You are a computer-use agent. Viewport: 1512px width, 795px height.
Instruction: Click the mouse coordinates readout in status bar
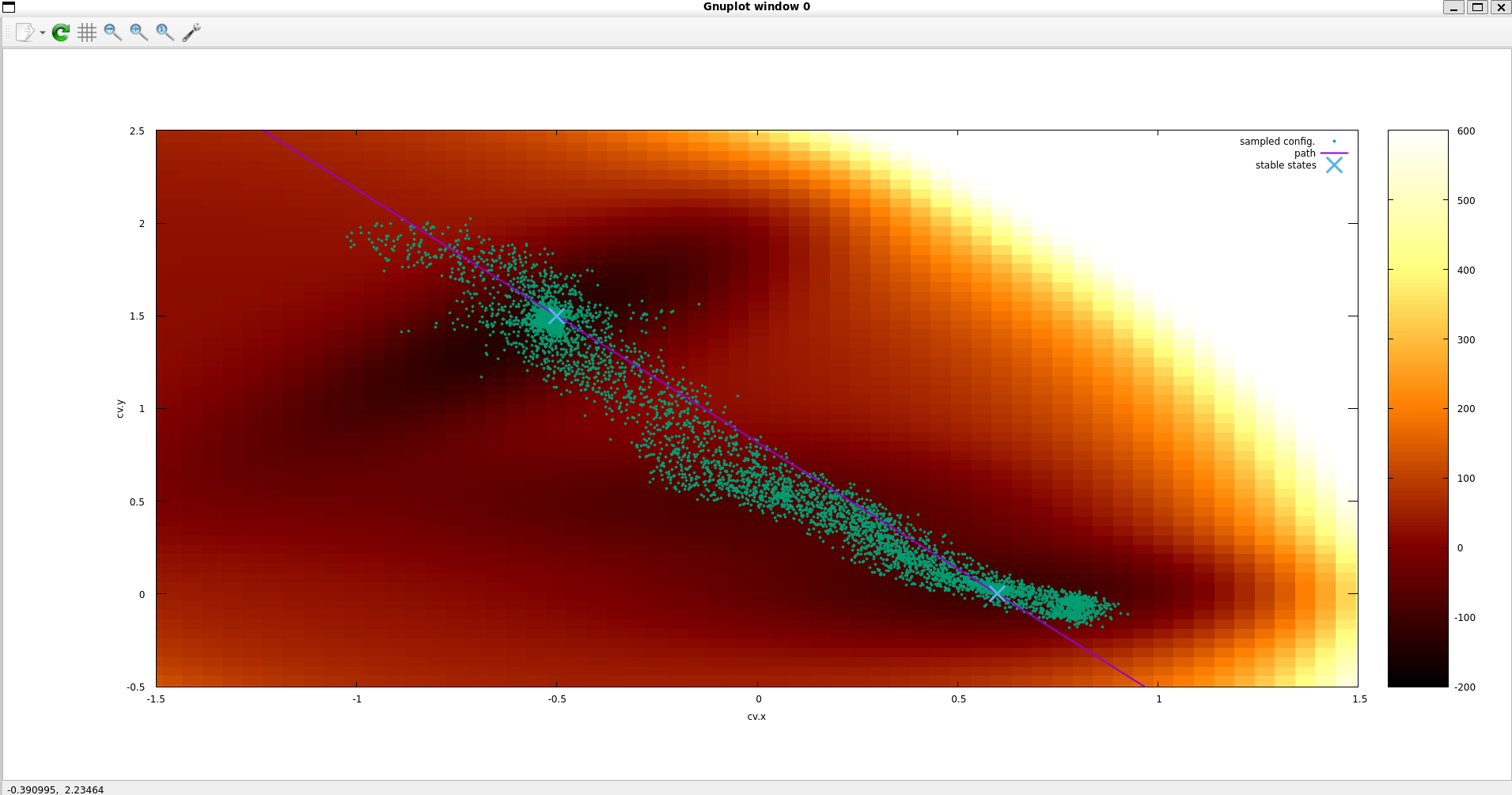pos(55,789)
